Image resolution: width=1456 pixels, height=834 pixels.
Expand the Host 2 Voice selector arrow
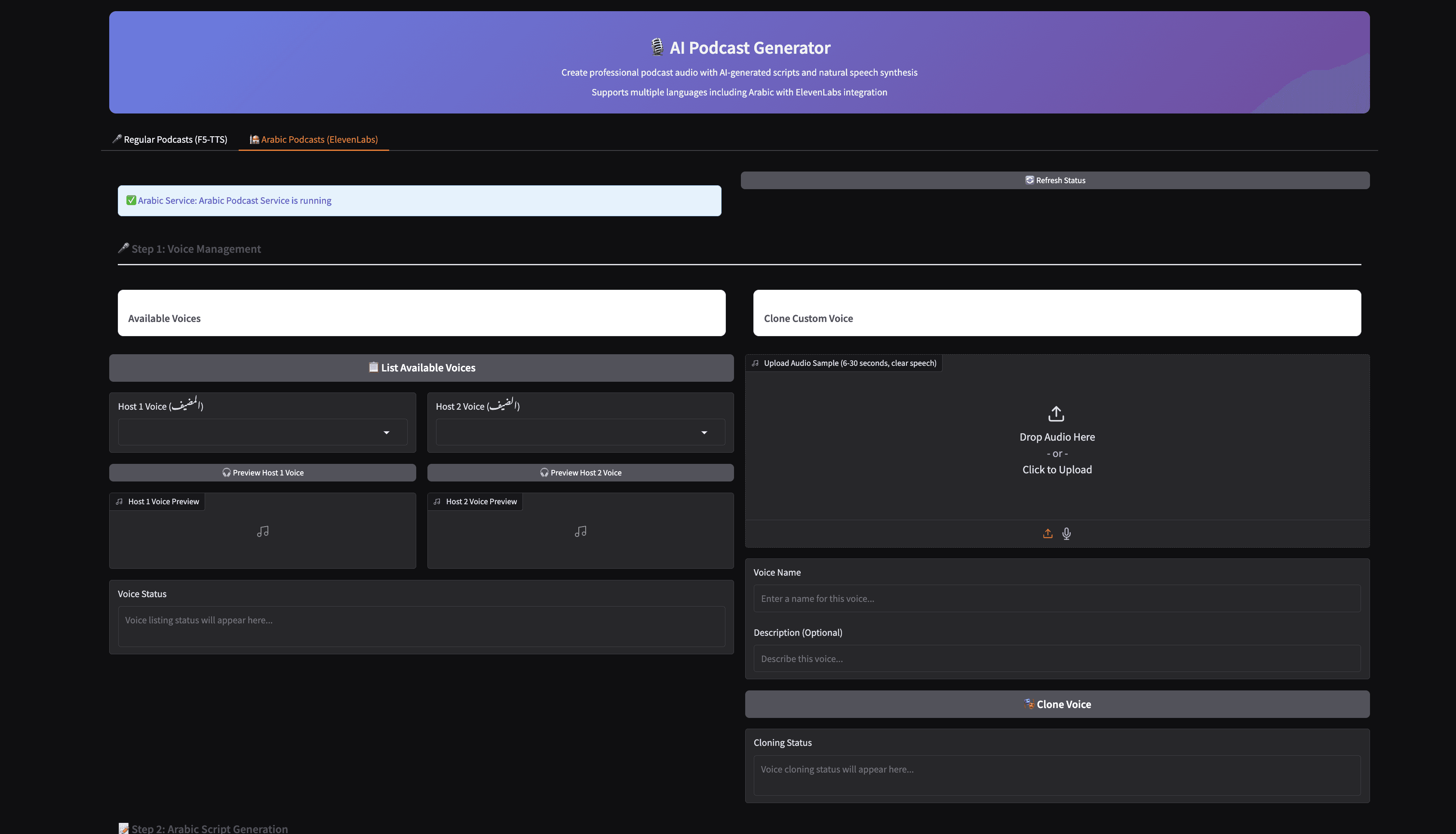[704, 432]
